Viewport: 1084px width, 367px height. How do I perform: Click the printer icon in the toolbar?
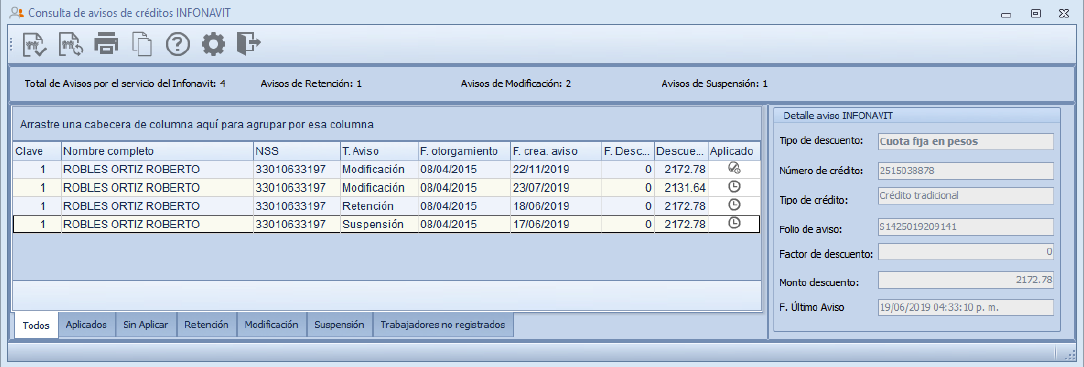[x=106, y=44]
